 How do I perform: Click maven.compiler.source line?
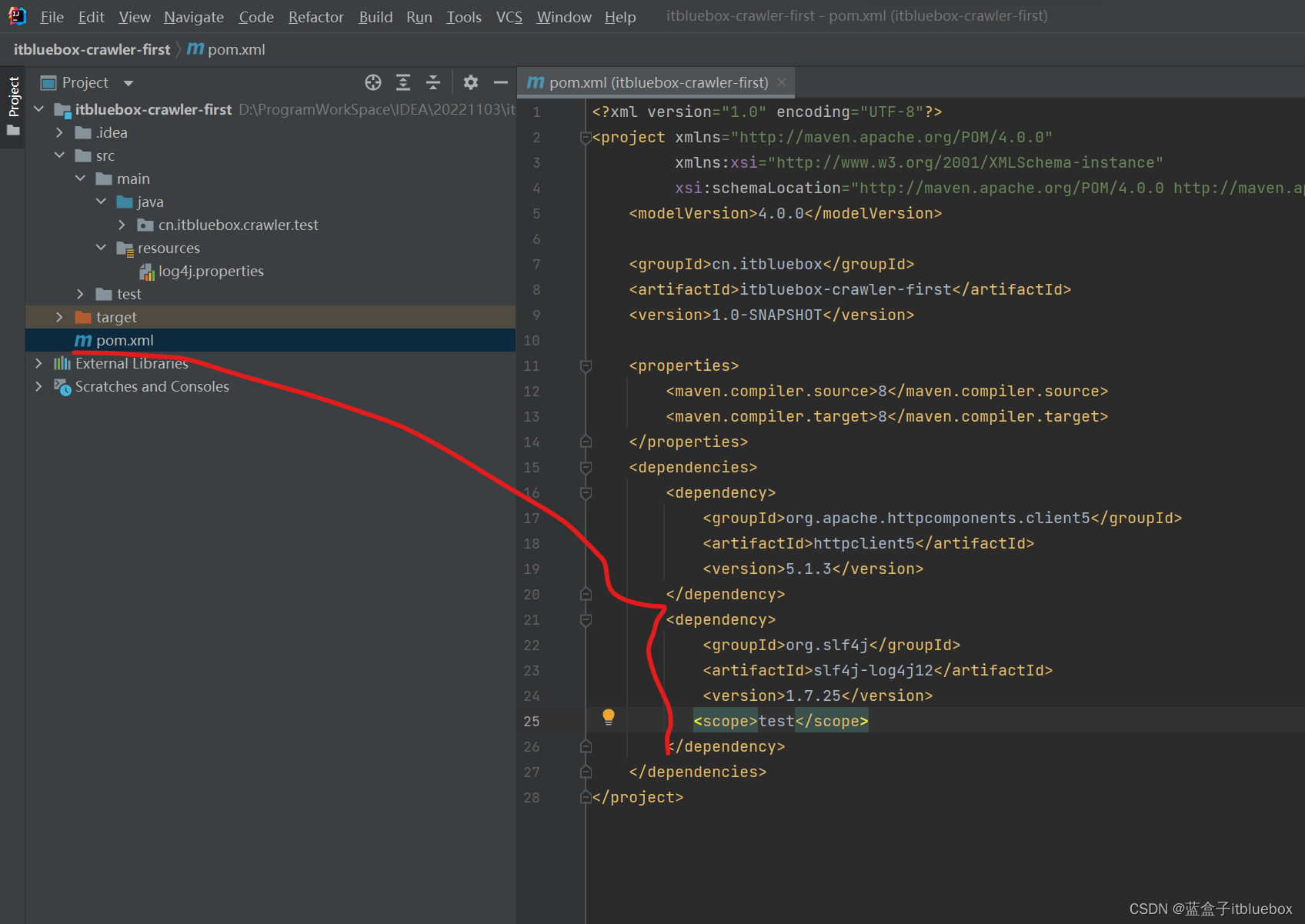pos(887,392)
